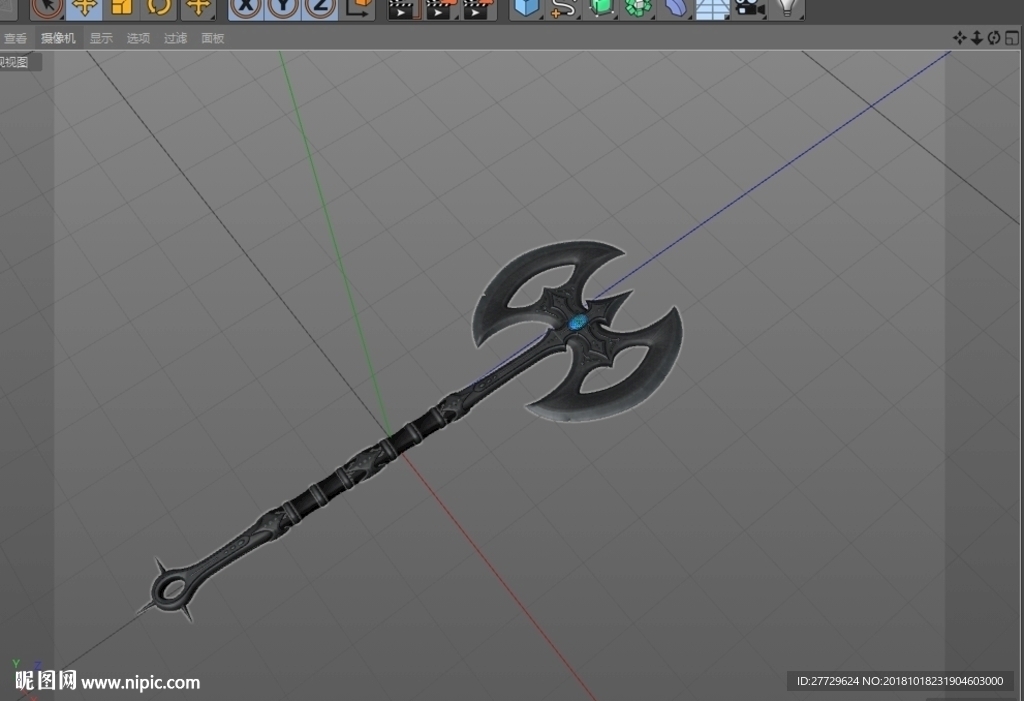Select the live selection arrow tool
1024x701 pixels.
47,8
